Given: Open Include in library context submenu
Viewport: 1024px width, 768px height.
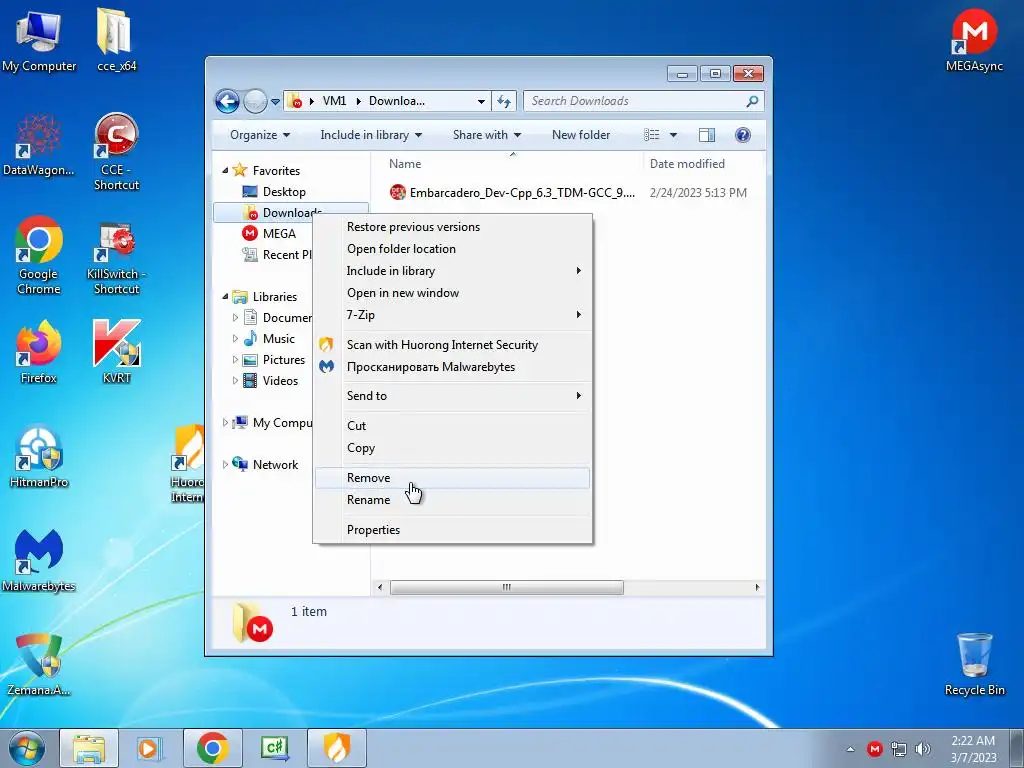Looking at the screenshot, I should (x=453, y=270).
